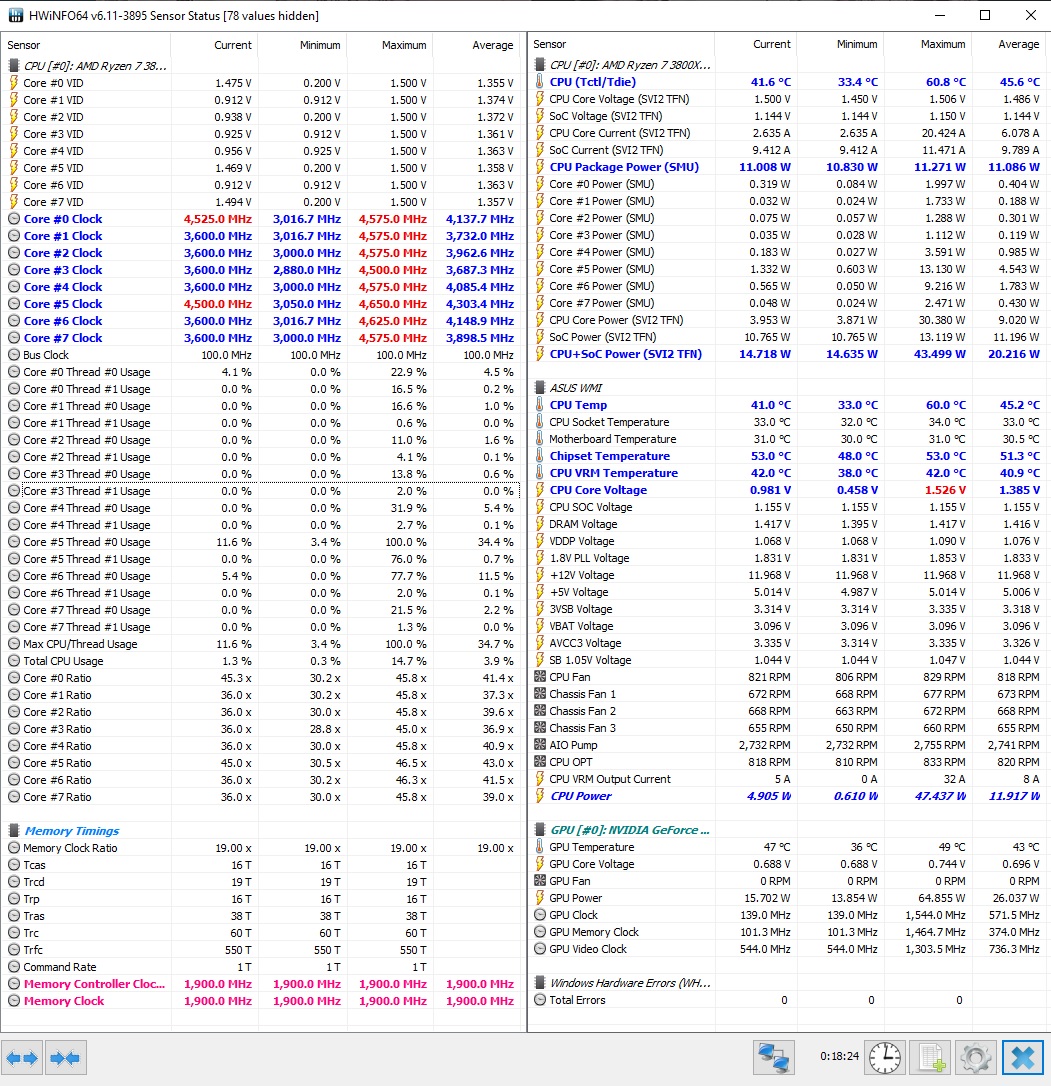The height and width of the screenshot is (1086, 1051).
Task: Select the DRAM Voltage row
Action: pyautogui.click(x=788, y=524)
